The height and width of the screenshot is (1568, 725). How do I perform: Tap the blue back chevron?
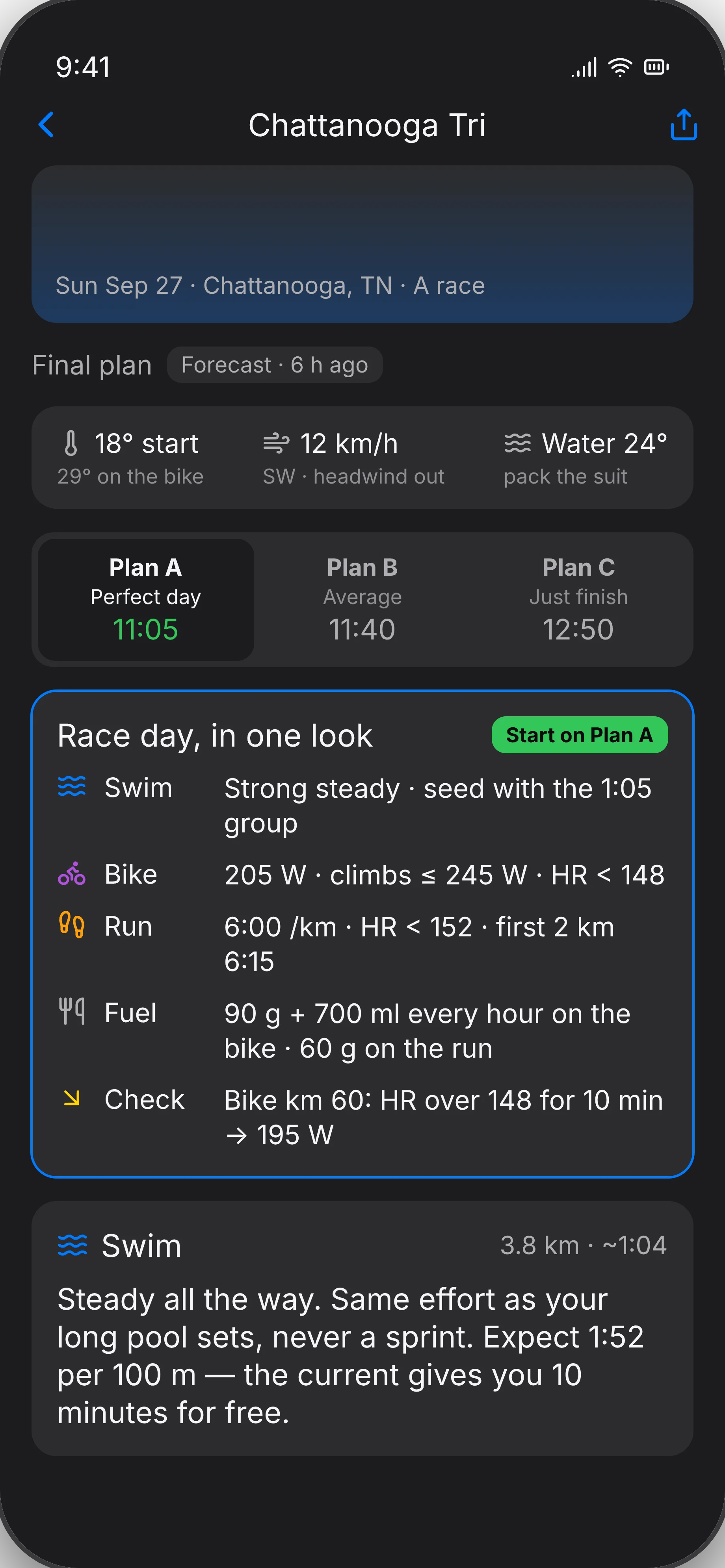click(46, 125)
